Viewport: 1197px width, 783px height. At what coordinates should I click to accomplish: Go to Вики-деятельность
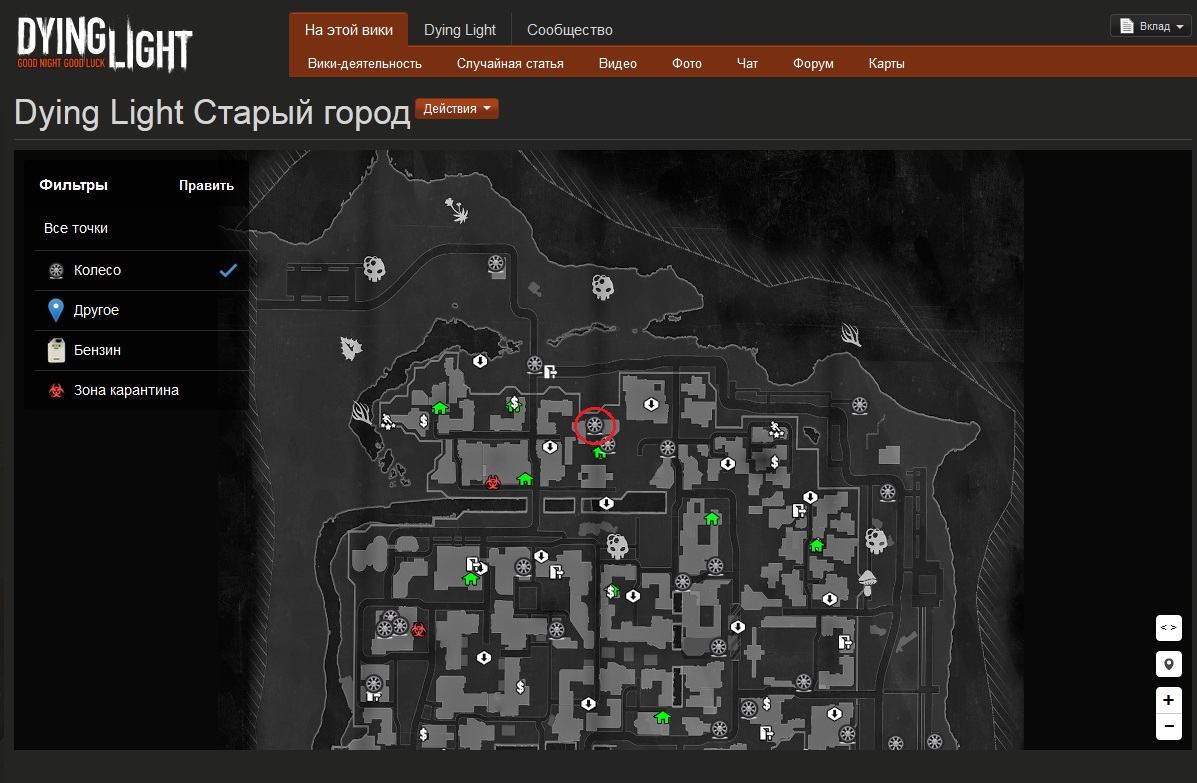click(x=364, y=63)
